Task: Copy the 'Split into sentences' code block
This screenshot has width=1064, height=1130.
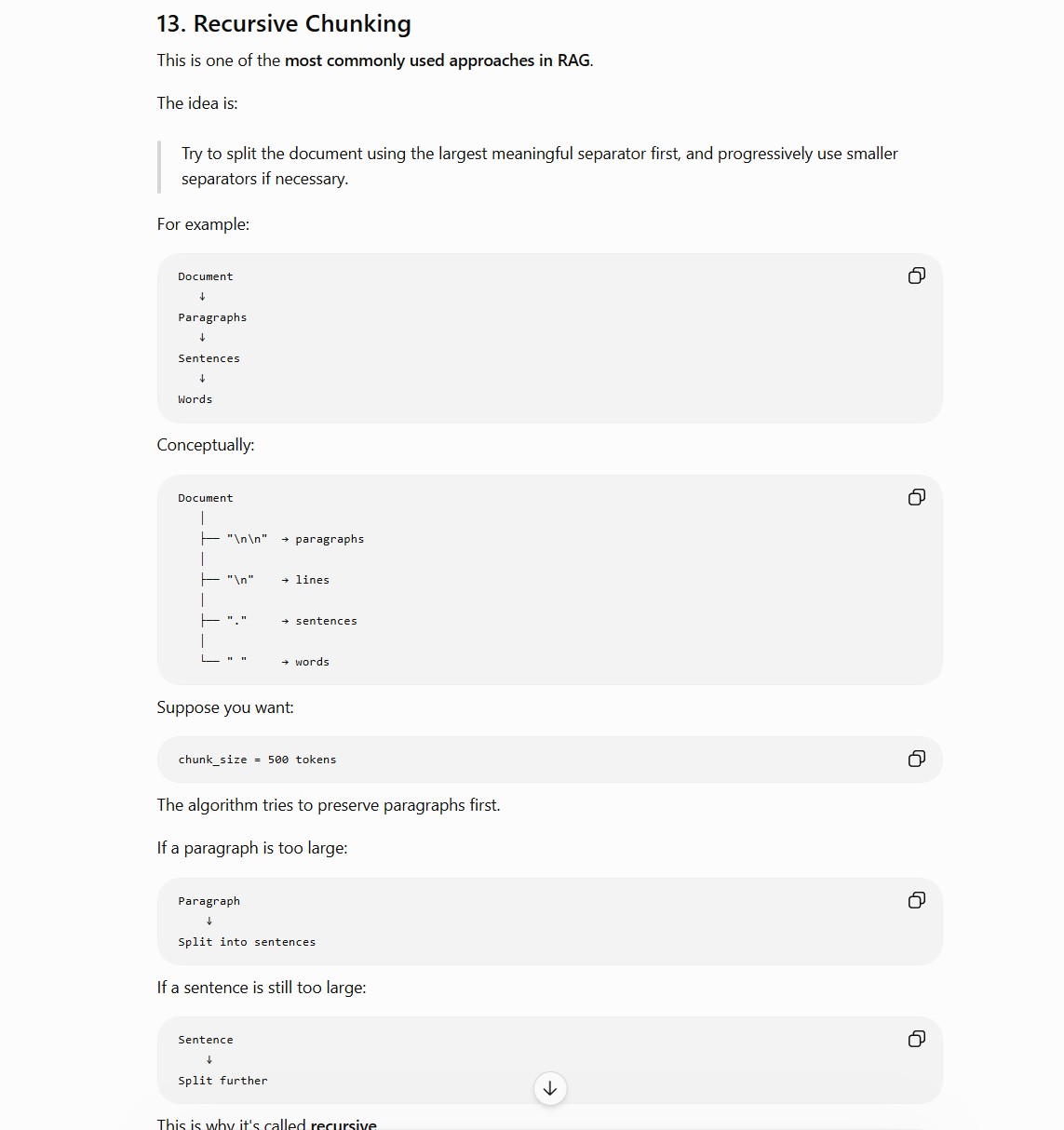Action: (x=917, y=900)
